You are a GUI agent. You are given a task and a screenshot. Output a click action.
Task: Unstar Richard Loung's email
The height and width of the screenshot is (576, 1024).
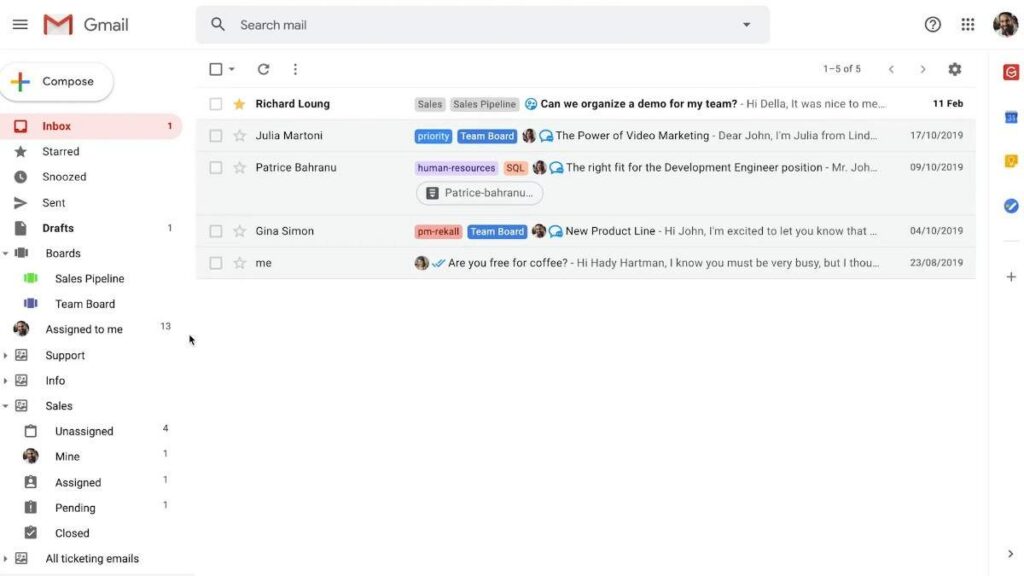click(x=240, y=104)
